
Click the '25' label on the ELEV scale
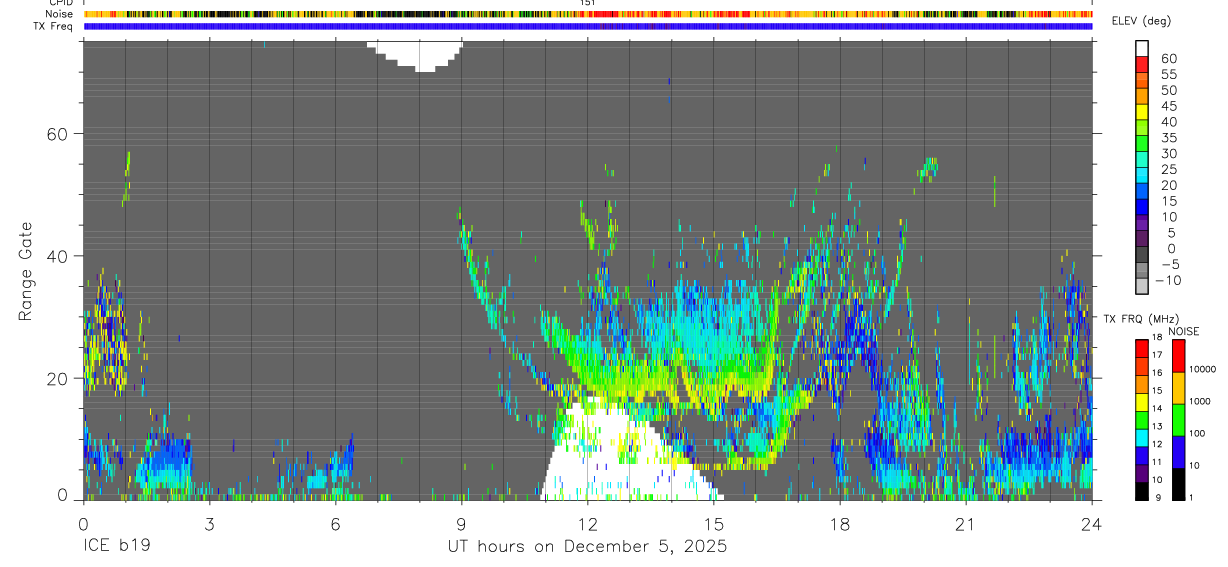[1168, 169]
